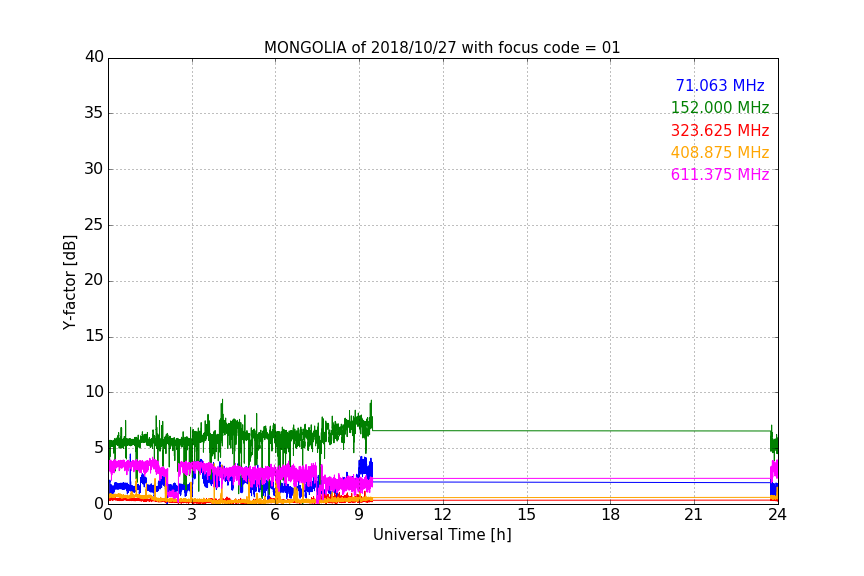Click the 323.625 MHz legend entry
The width and height of the screenshot is (864, 576).
719,131
